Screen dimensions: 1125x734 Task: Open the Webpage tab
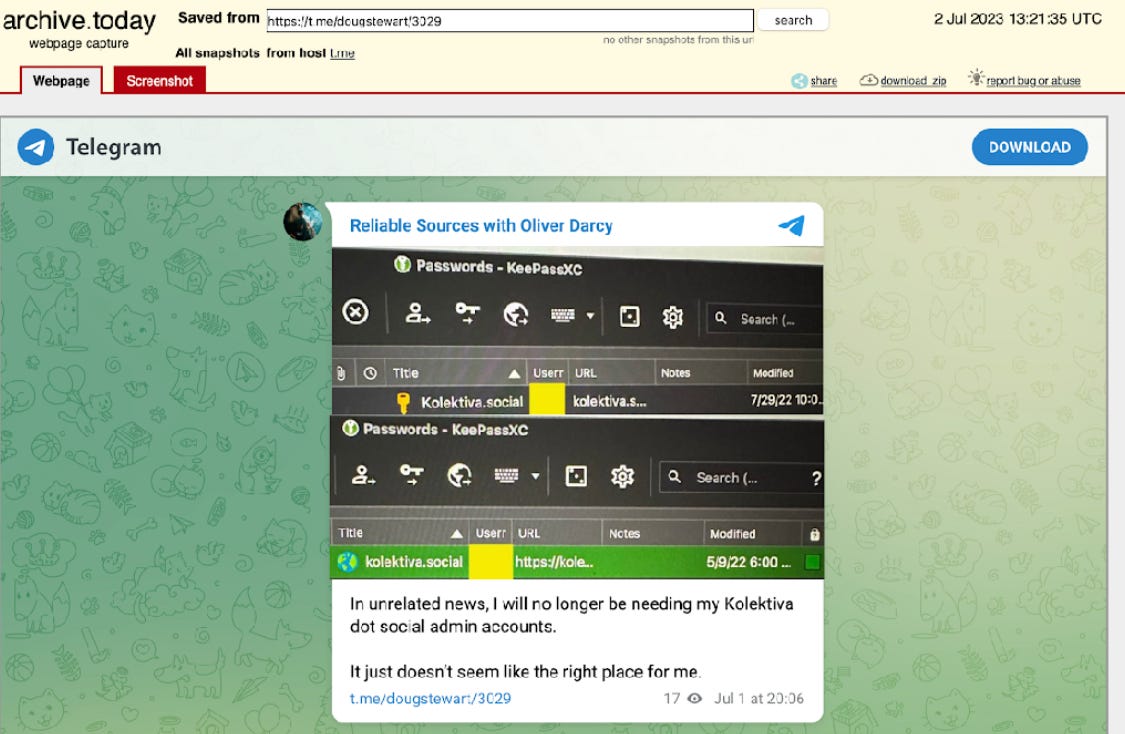(61, 80)
